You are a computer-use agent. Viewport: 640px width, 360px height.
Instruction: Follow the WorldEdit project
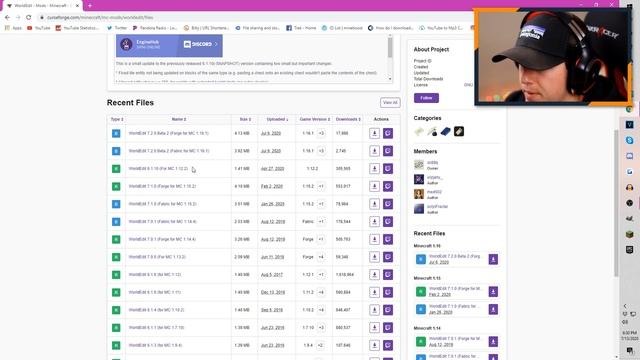click(x=426, y=98)
